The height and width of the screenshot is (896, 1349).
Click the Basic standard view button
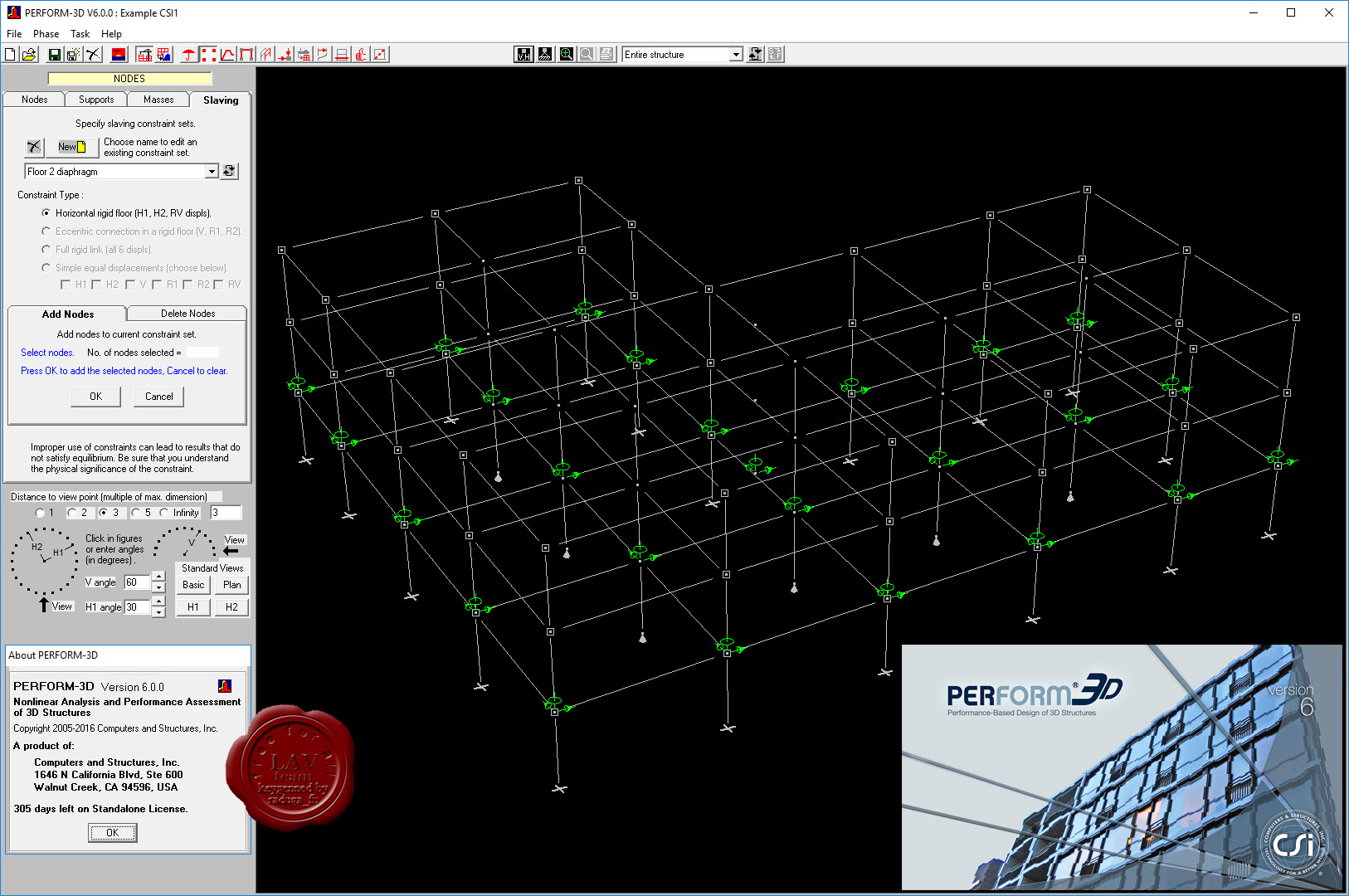(x=193, y=585)
